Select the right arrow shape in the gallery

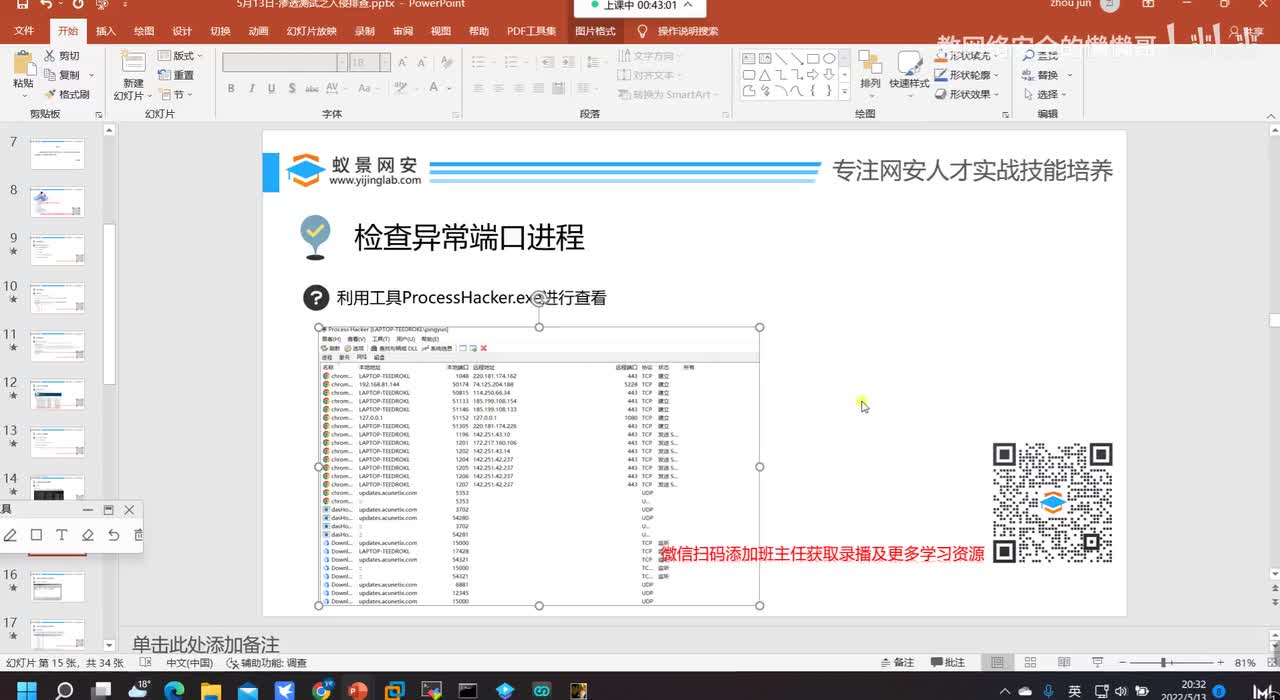click(x=814, y=74)
